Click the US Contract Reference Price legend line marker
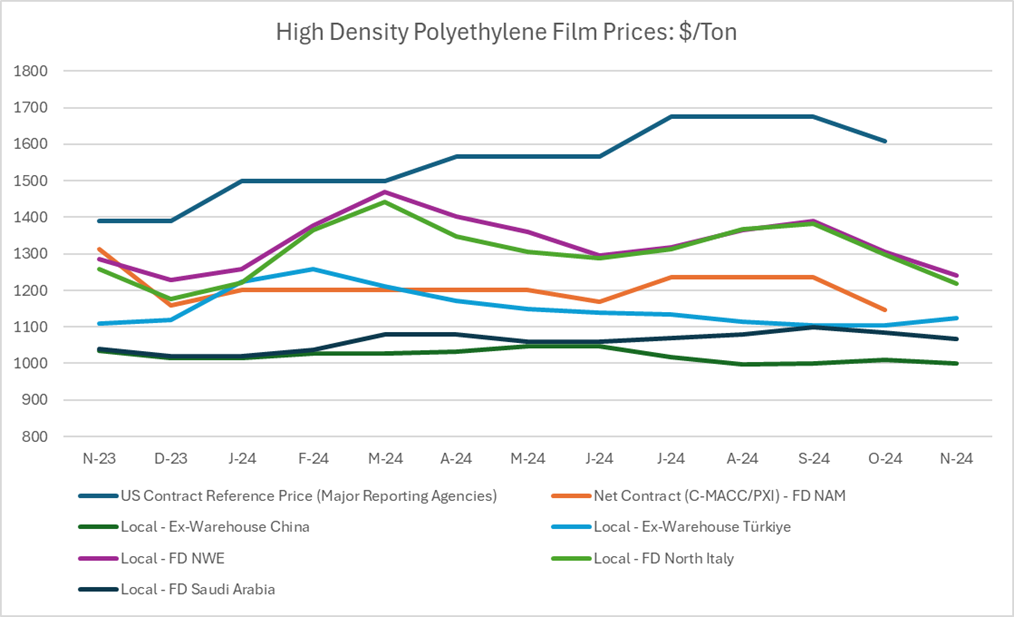 pyautogui.click(x=96, y=496)
